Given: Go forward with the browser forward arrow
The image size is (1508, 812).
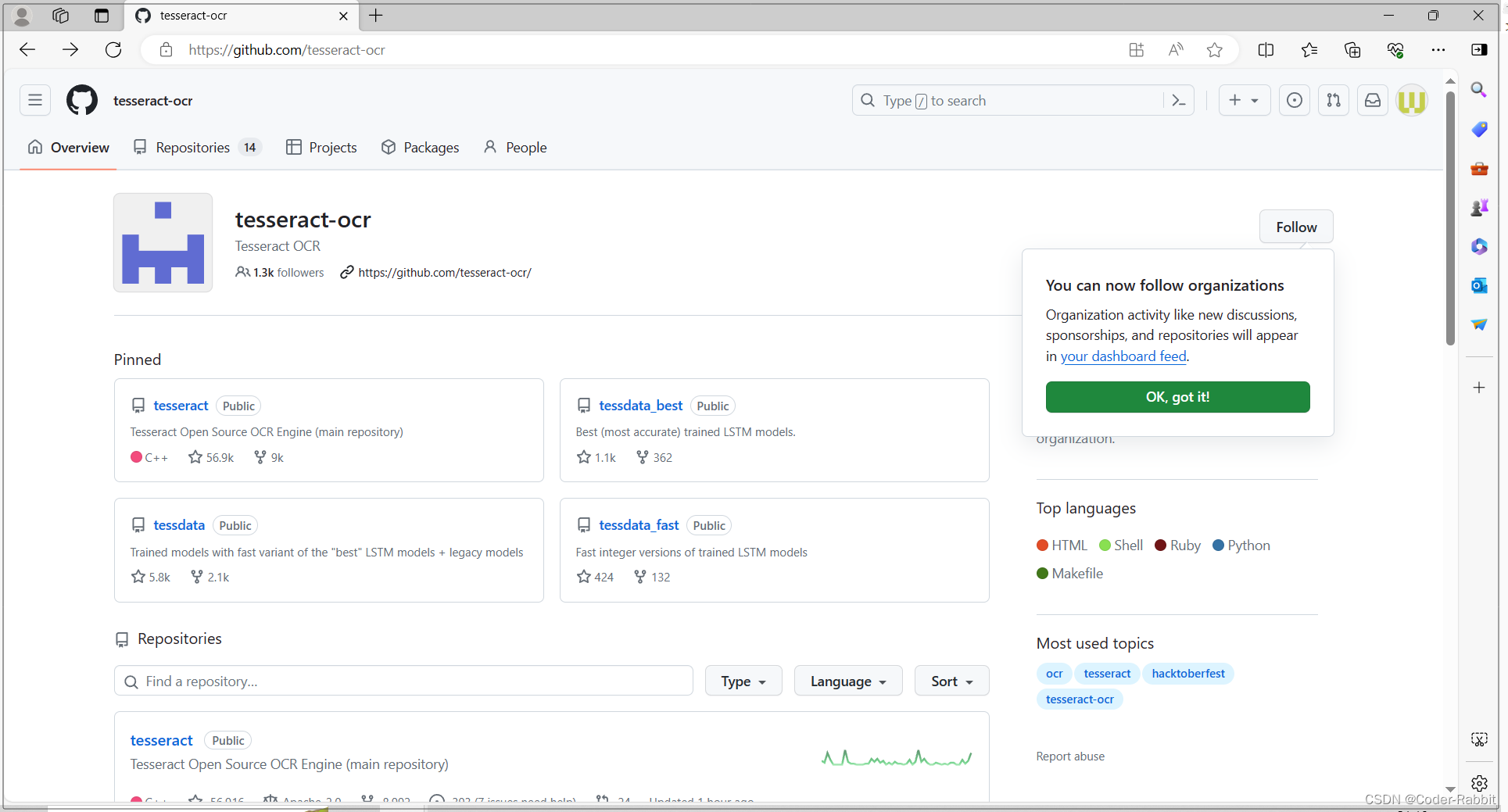Looking at the screenshot, I should click(70, 50).
